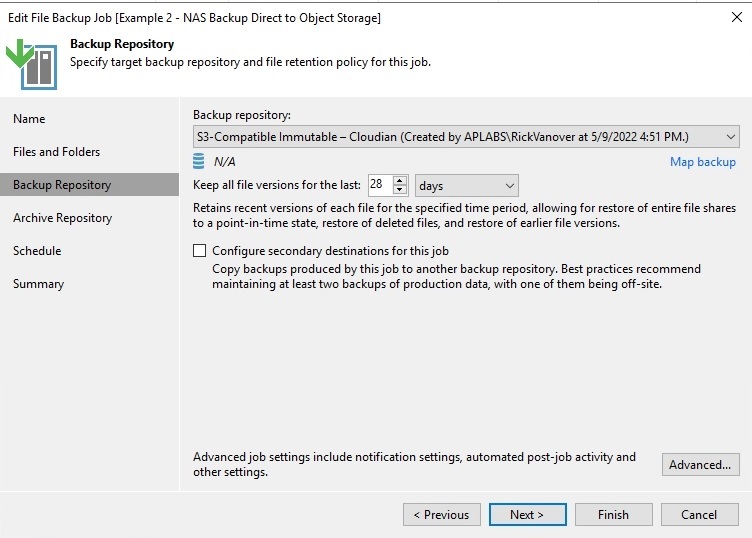Continue with the Next button
Viewport: 752px width, 538px height.
coord(528,515)
